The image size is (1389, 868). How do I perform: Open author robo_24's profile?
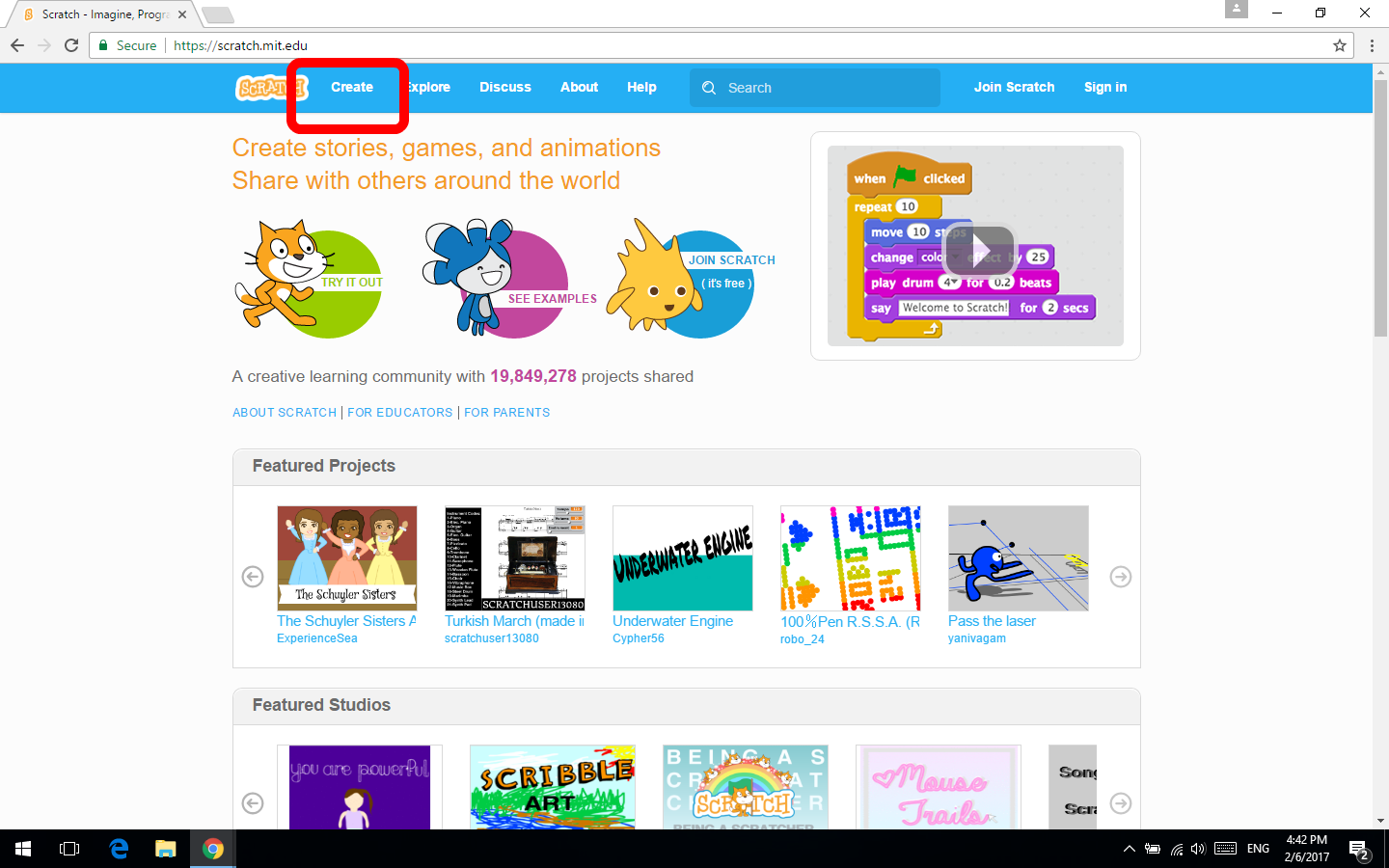point(803,638)
